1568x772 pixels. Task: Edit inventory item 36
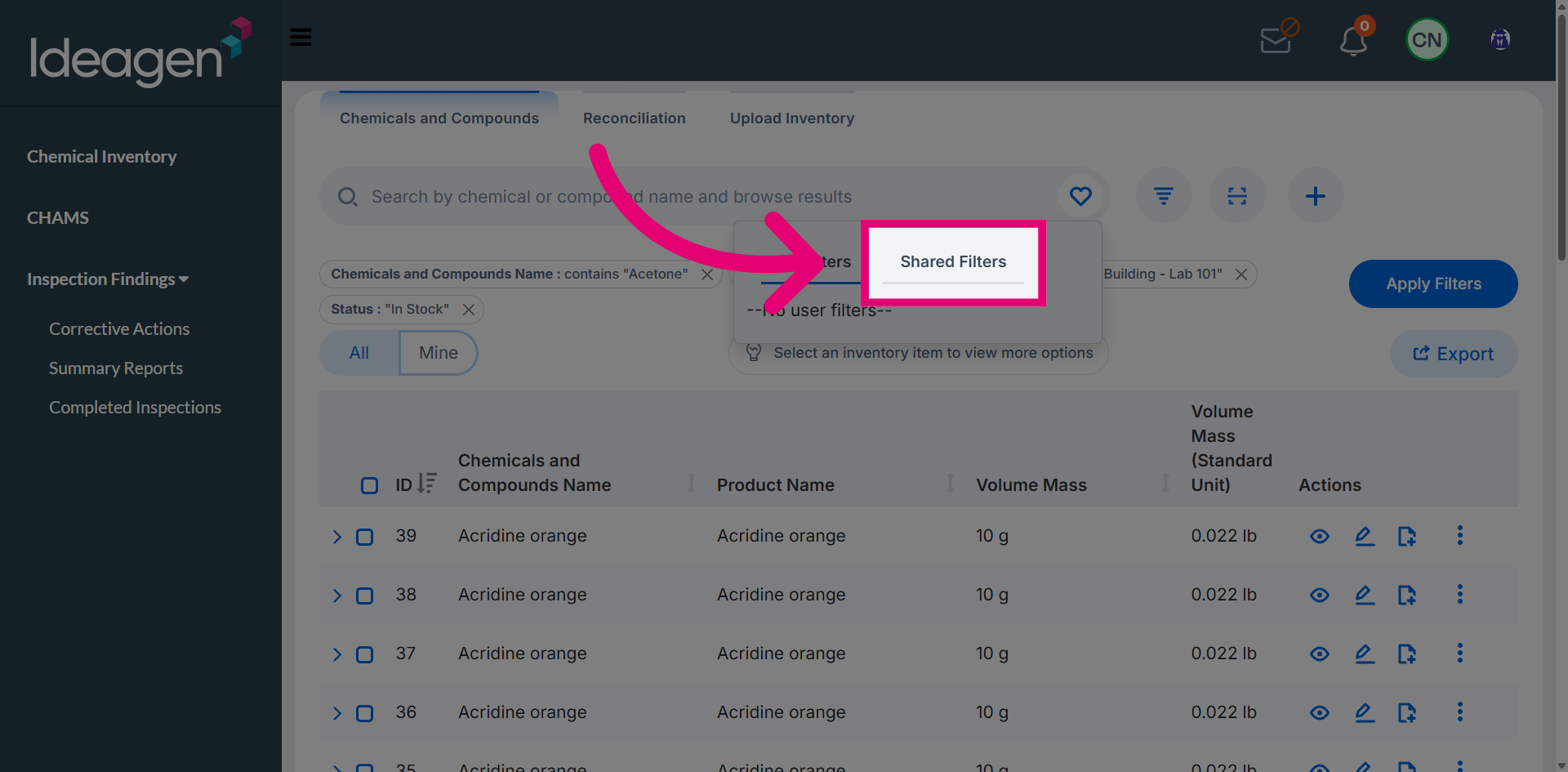(x=1365, y=713)
